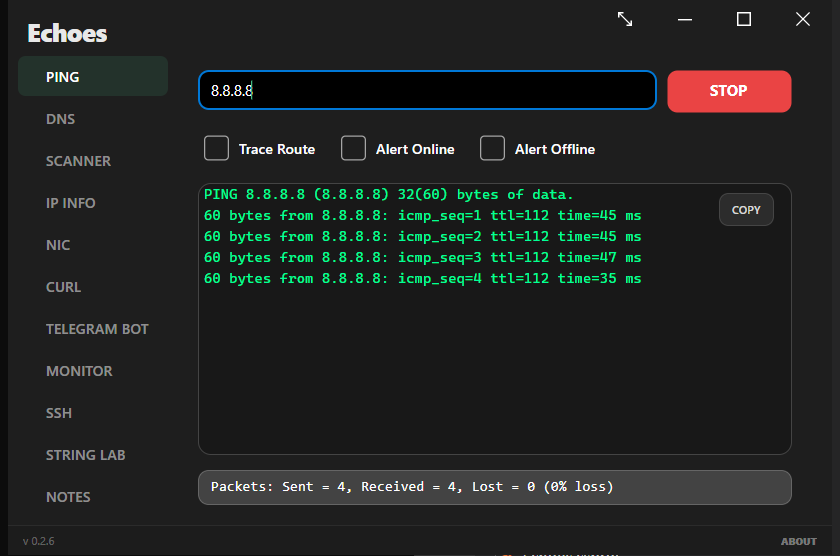Switch to MONITOR view

79,371
